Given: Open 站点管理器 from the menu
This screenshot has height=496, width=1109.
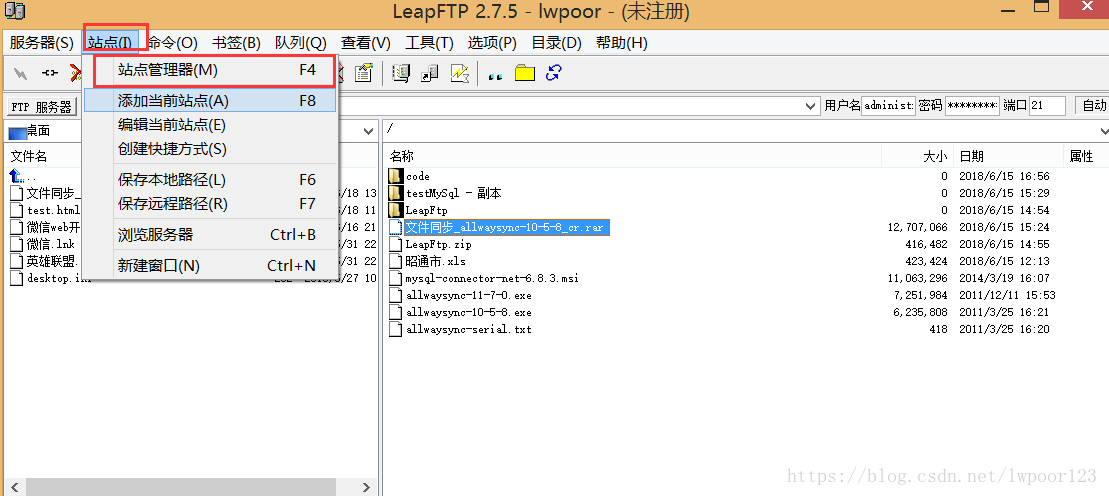Looking at the screenshot, I should tap(167, 70).
